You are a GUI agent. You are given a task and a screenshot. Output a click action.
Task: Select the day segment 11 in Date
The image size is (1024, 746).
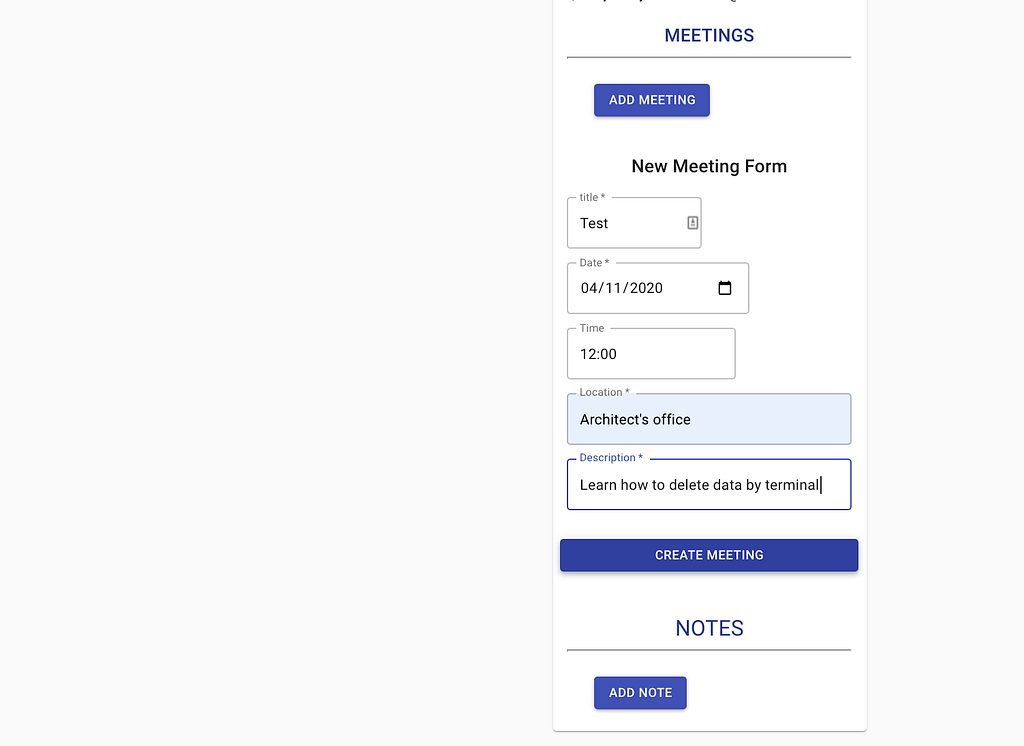pyautogui.click(x=613, y=288)
